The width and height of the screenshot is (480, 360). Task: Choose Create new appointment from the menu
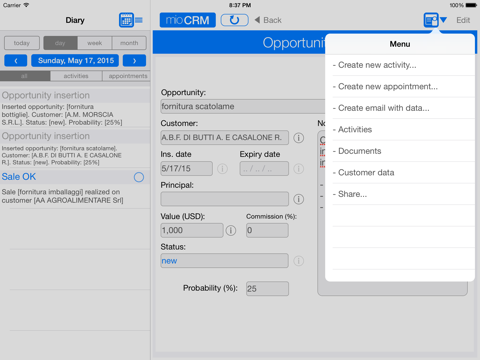pos(400,87)
